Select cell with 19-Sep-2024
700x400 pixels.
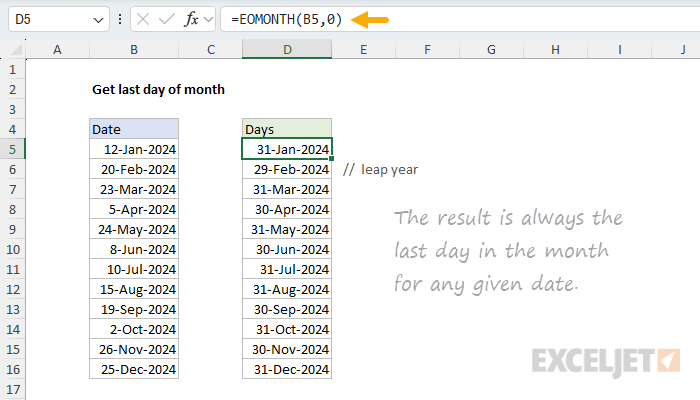point(134,309)
